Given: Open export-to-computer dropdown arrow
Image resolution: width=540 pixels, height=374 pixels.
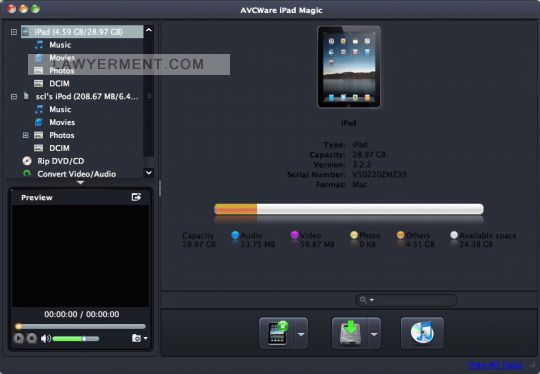Looking at the screenshot, I should (x=374, y=334).
